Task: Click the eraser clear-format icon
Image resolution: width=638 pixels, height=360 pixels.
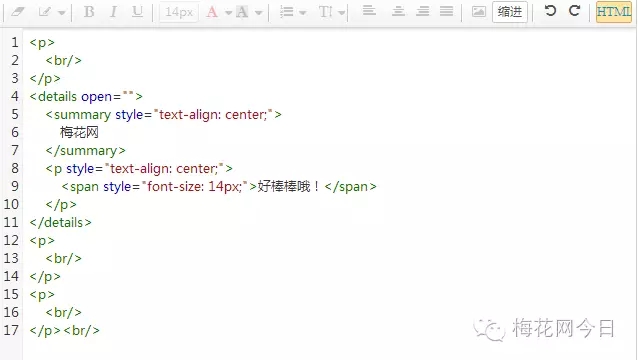Action: pos(18,12)
